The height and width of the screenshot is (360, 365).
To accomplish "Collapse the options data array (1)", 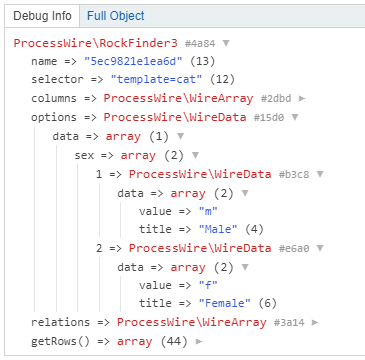I will point(180,136).
